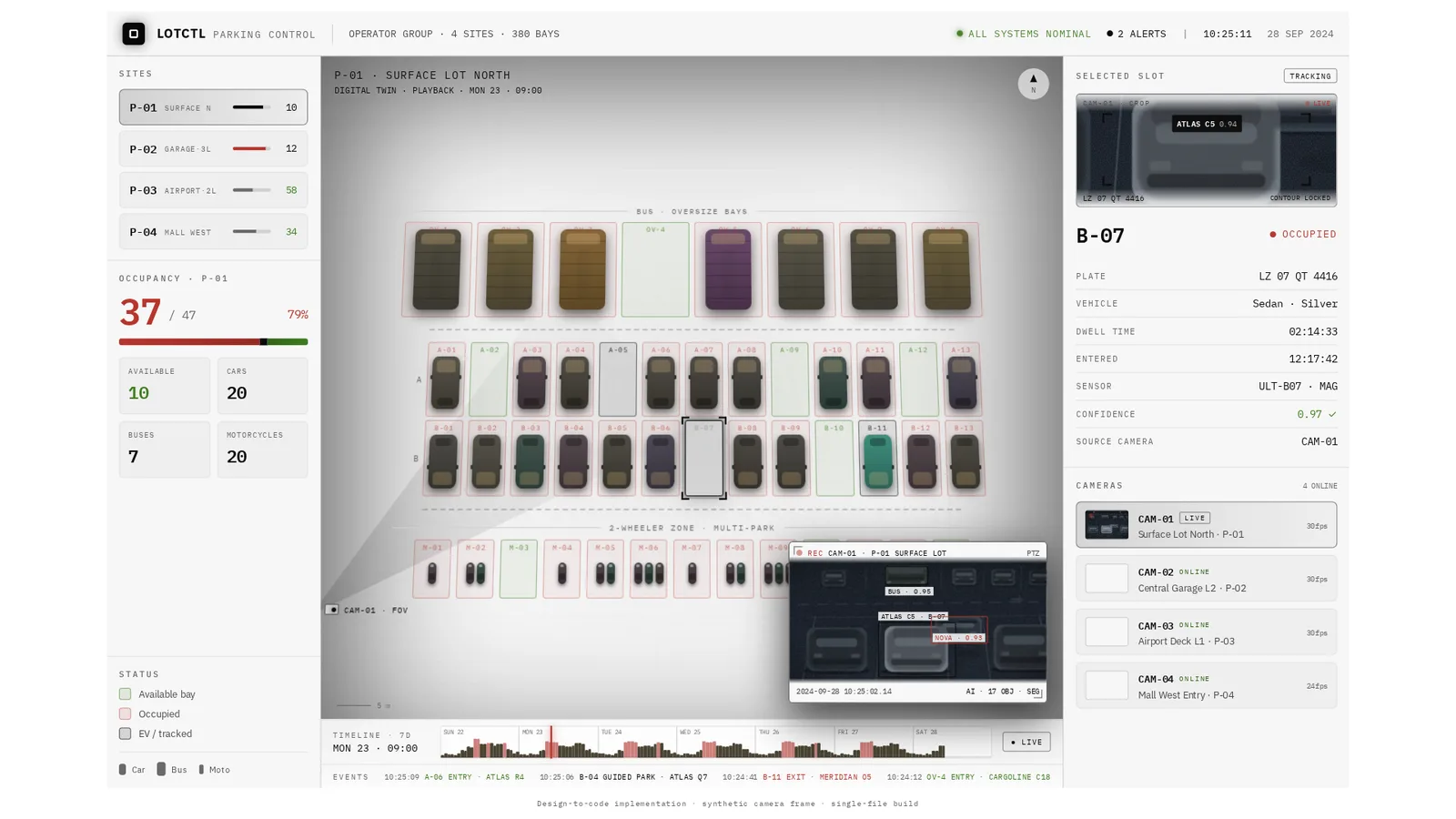The height and width of the screenshot is (819, 1456).
Task: Click the TRACKING button for selected slot
Action: click(x=1310, y=76)
